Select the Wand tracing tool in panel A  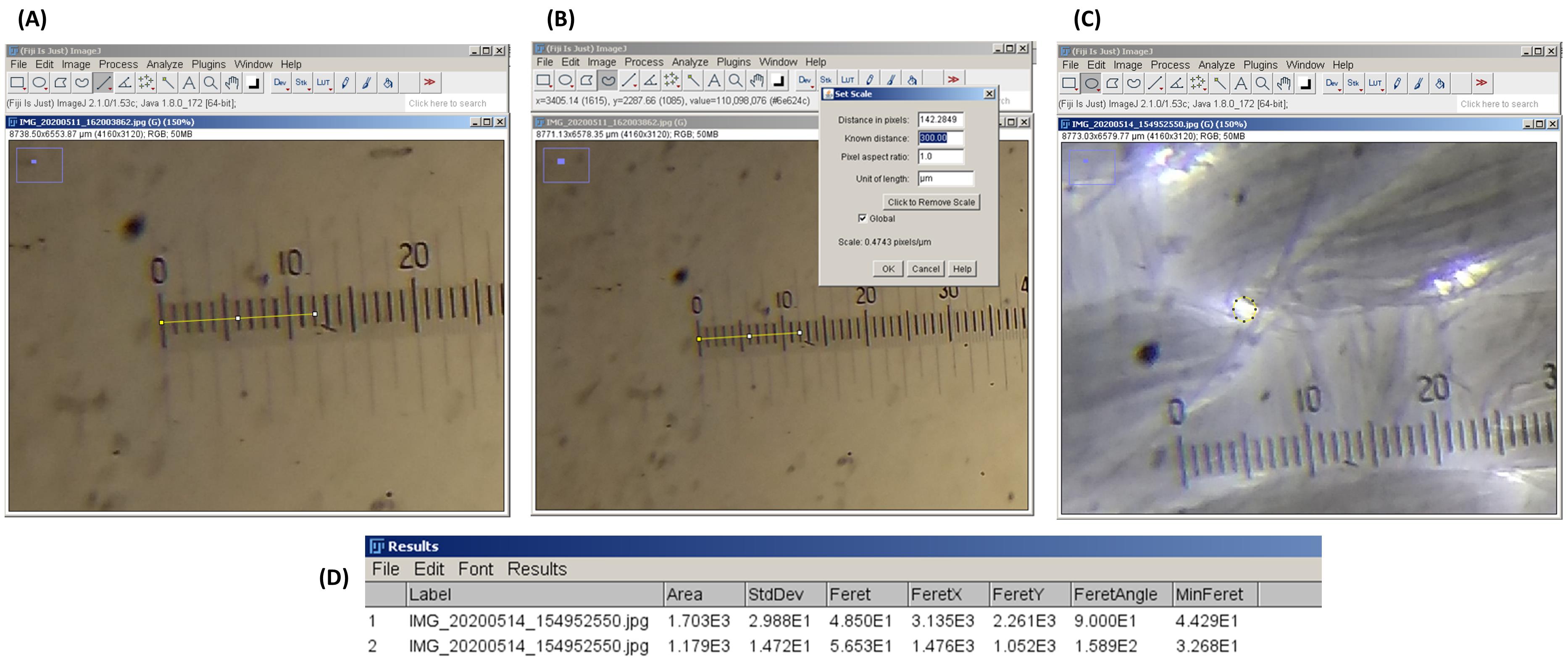[167, 83]
